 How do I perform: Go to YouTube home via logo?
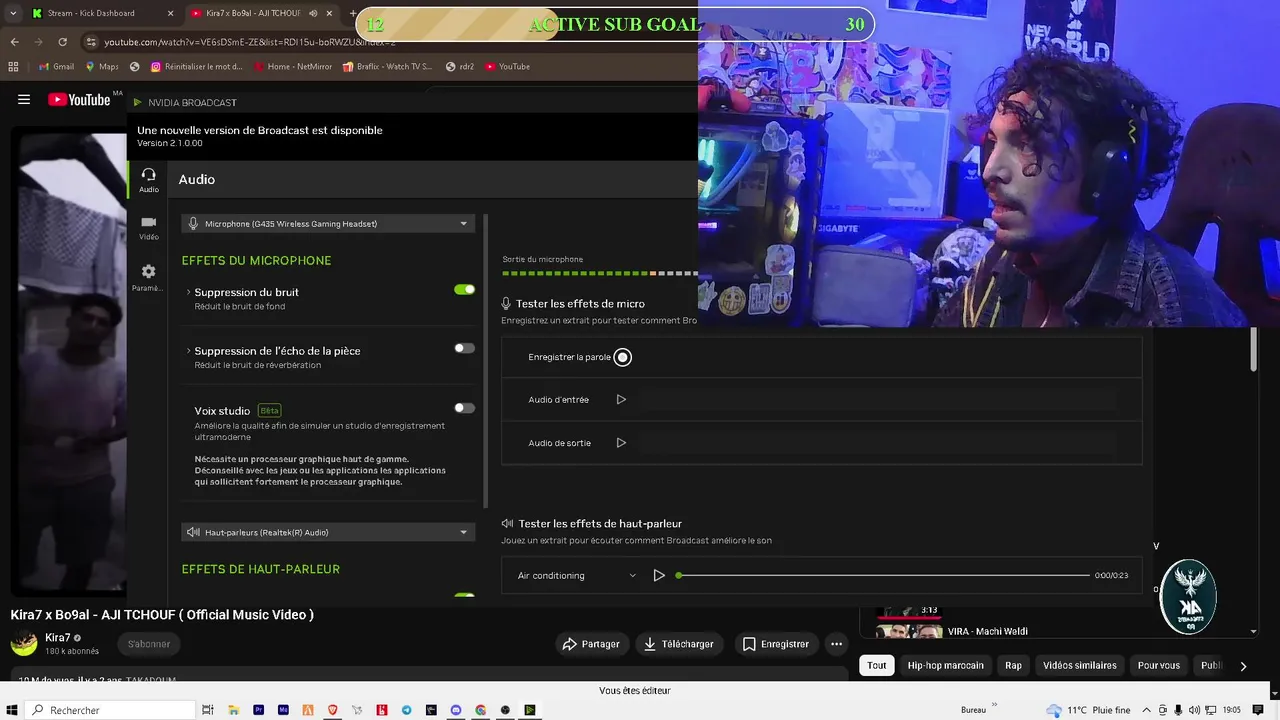[x=79, y=99]
